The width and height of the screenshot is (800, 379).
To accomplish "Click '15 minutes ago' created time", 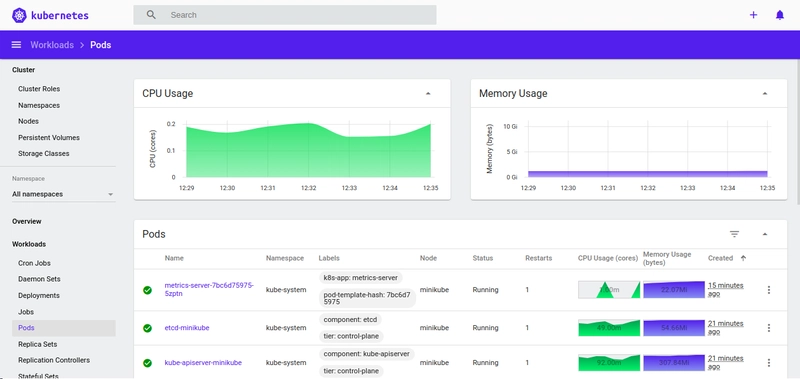I will [x=726, y=290].
